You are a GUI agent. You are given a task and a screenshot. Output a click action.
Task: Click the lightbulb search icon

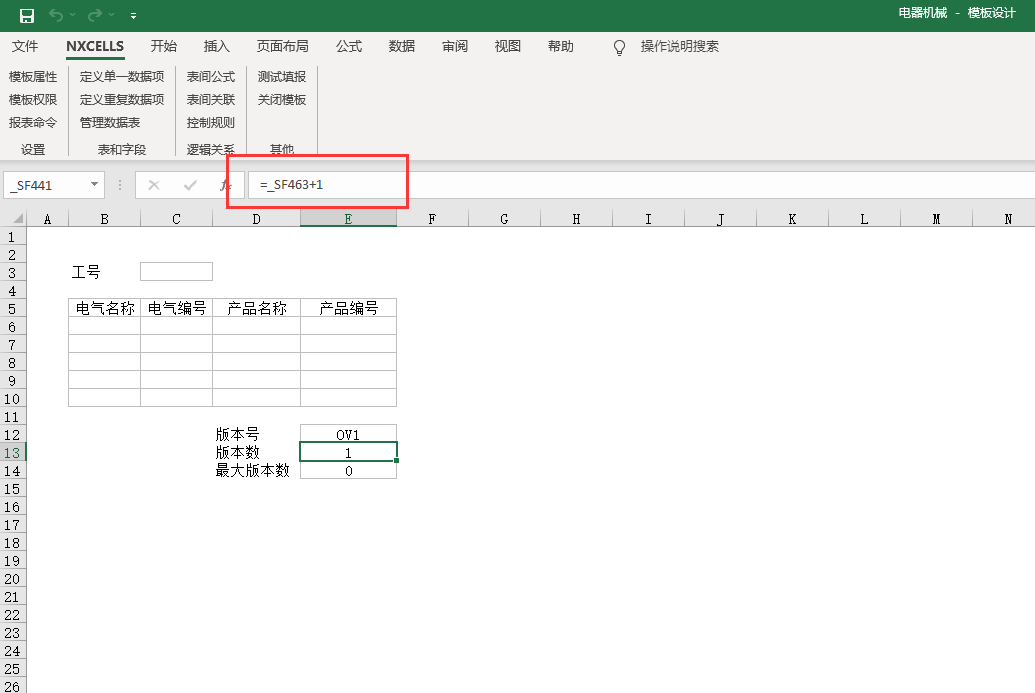click(620, 47)
